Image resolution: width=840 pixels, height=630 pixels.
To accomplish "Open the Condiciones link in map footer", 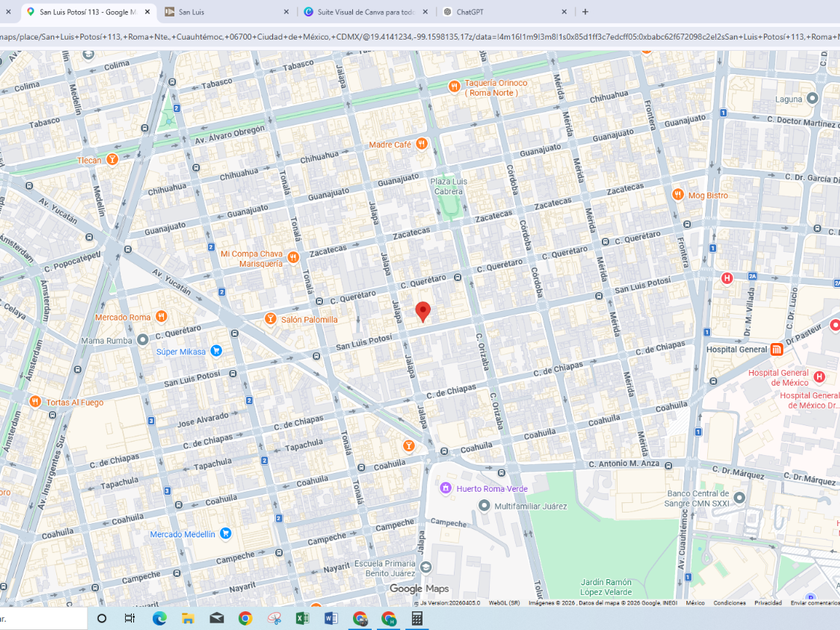I will coord(729,603).
